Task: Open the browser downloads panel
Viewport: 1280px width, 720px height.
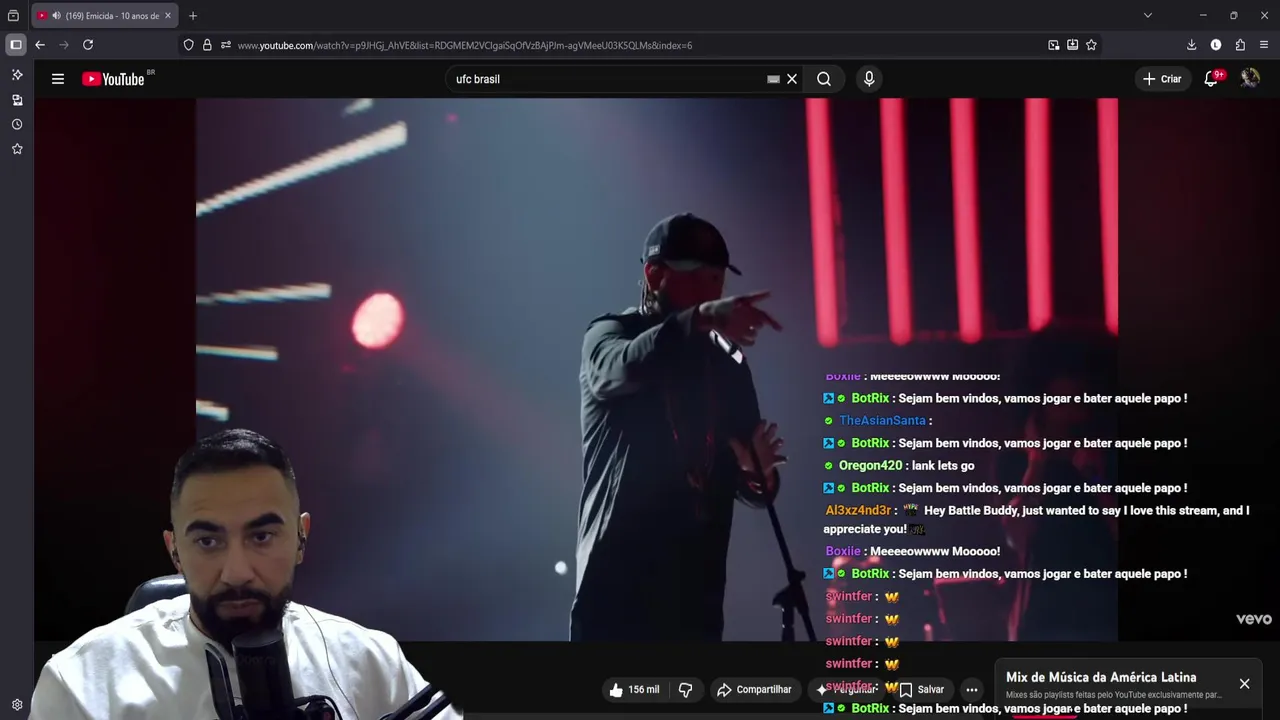Action: 1191,45
